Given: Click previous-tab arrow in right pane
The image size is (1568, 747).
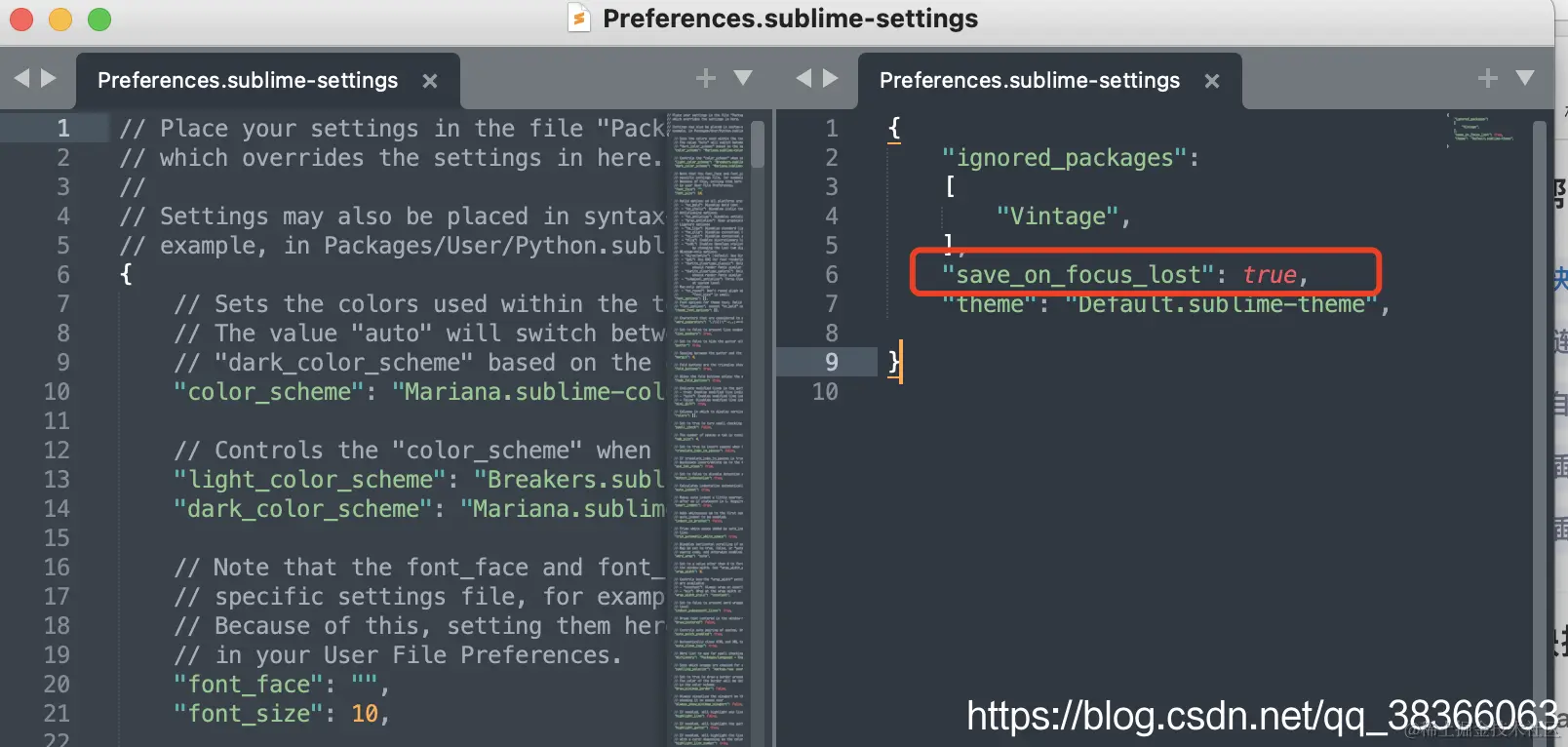Looking at the screenshot, I should [x=804, y=78].
